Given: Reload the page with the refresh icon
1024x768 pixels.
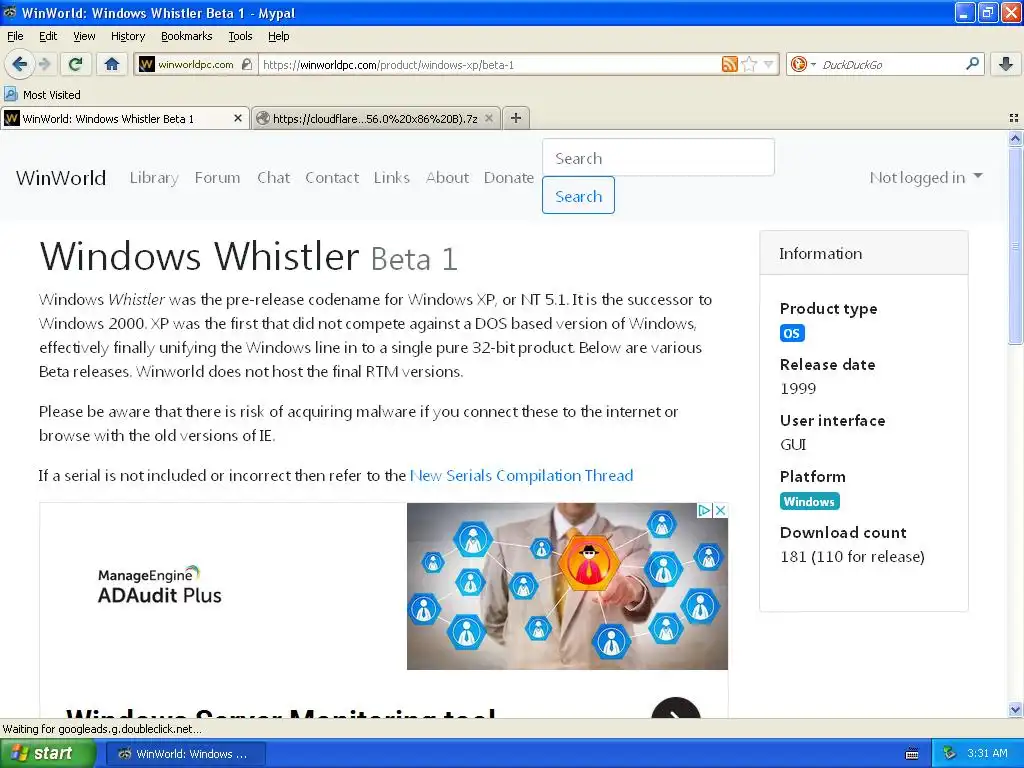Looking at the screenshot, I should pos(76,64).
